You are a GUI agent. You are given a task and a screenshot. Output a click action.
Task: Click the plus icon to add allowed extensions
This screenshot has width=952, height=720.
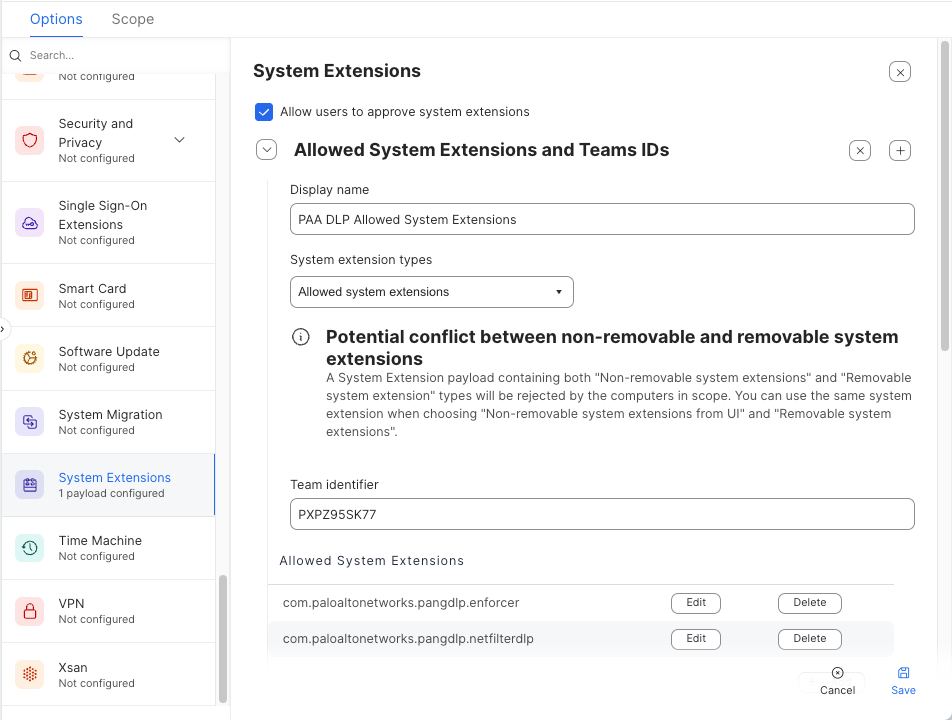pos(900,150)
